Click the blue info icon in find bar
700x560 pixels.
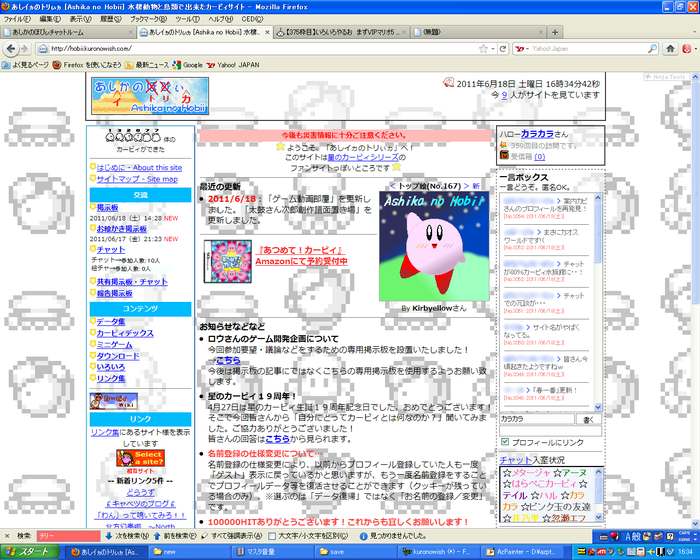(363, 536)
